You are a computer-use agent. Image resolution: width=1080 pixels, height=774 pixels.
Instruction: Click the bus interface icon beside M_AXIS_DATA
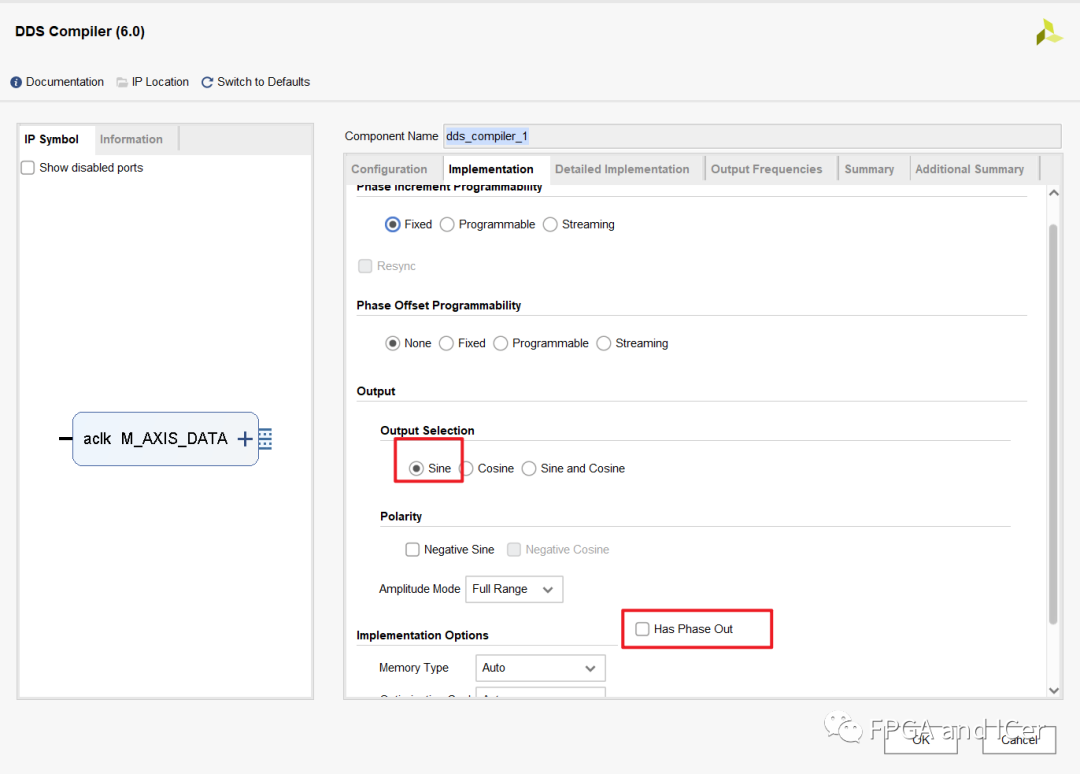[x=265, y=439]
